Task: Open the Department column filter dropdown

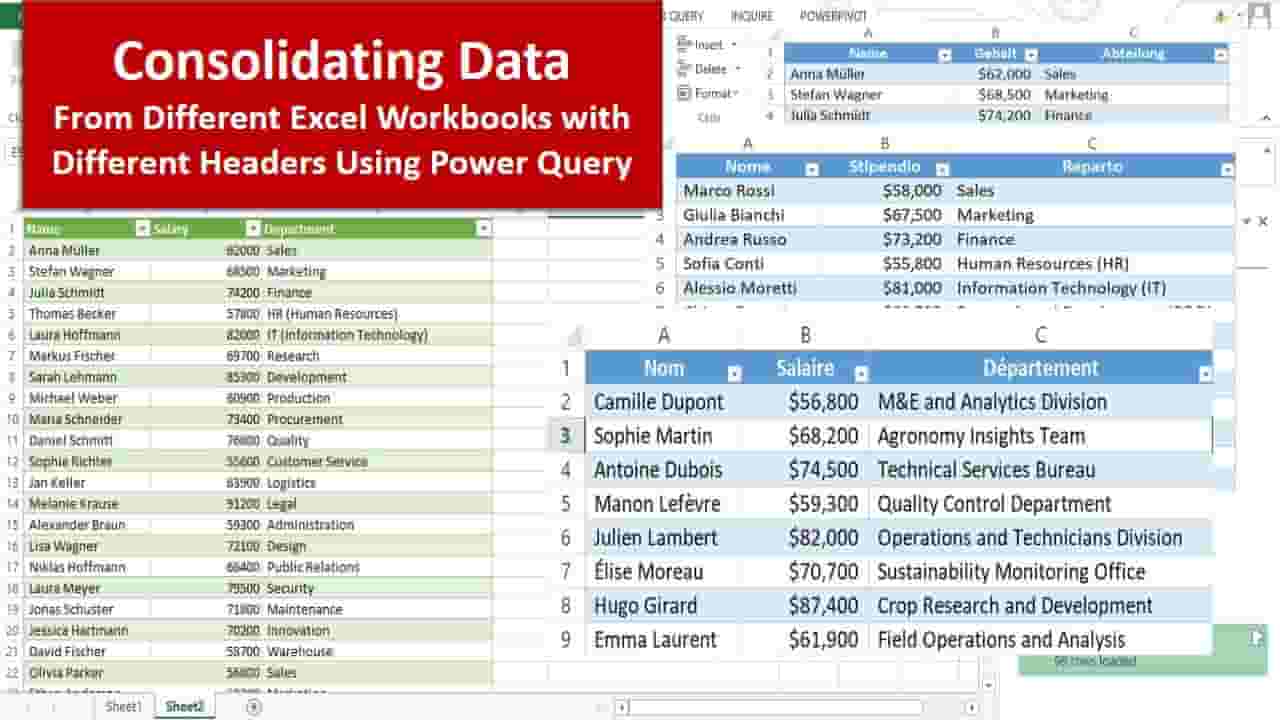Action: [484, 229]
